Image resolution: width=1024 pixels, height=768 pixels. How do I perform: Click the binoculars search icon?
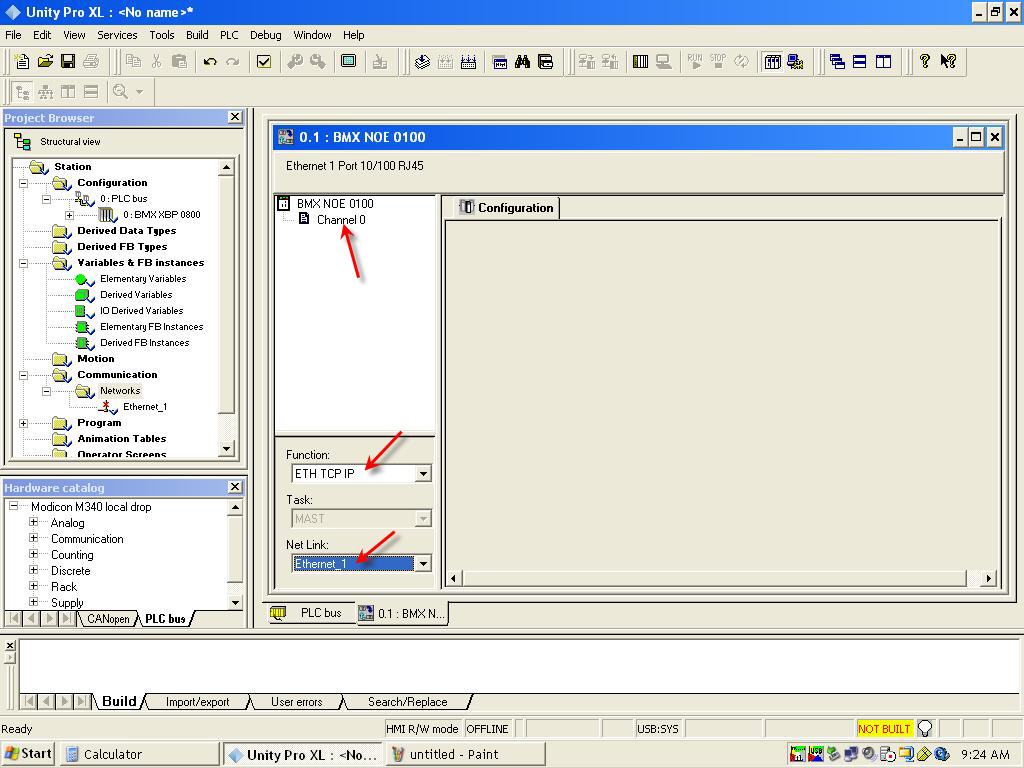522,62
